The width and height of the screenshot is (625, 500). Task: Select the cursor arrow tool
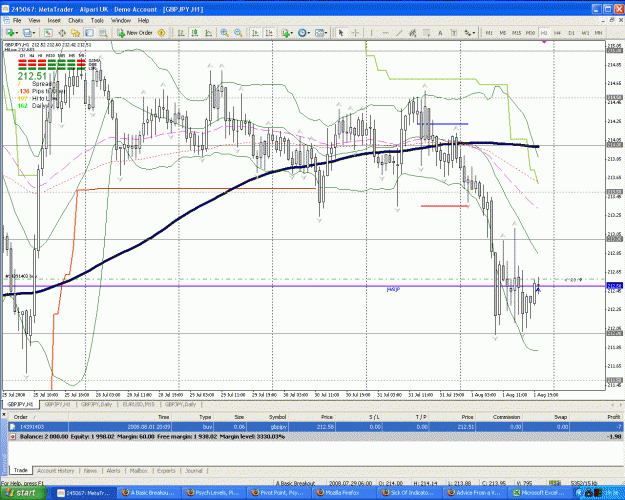point(341,33)
